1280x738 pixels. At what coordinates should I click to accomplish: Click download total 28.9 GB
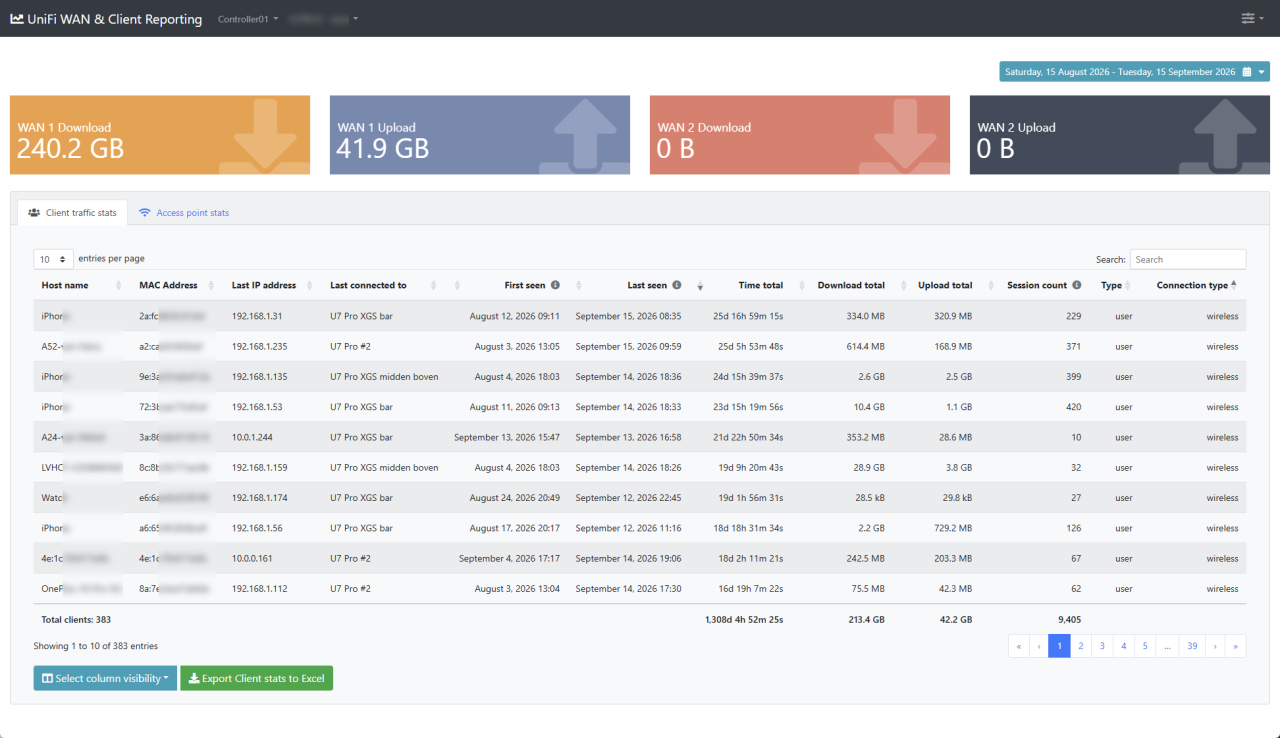click(x=866, y=468)
